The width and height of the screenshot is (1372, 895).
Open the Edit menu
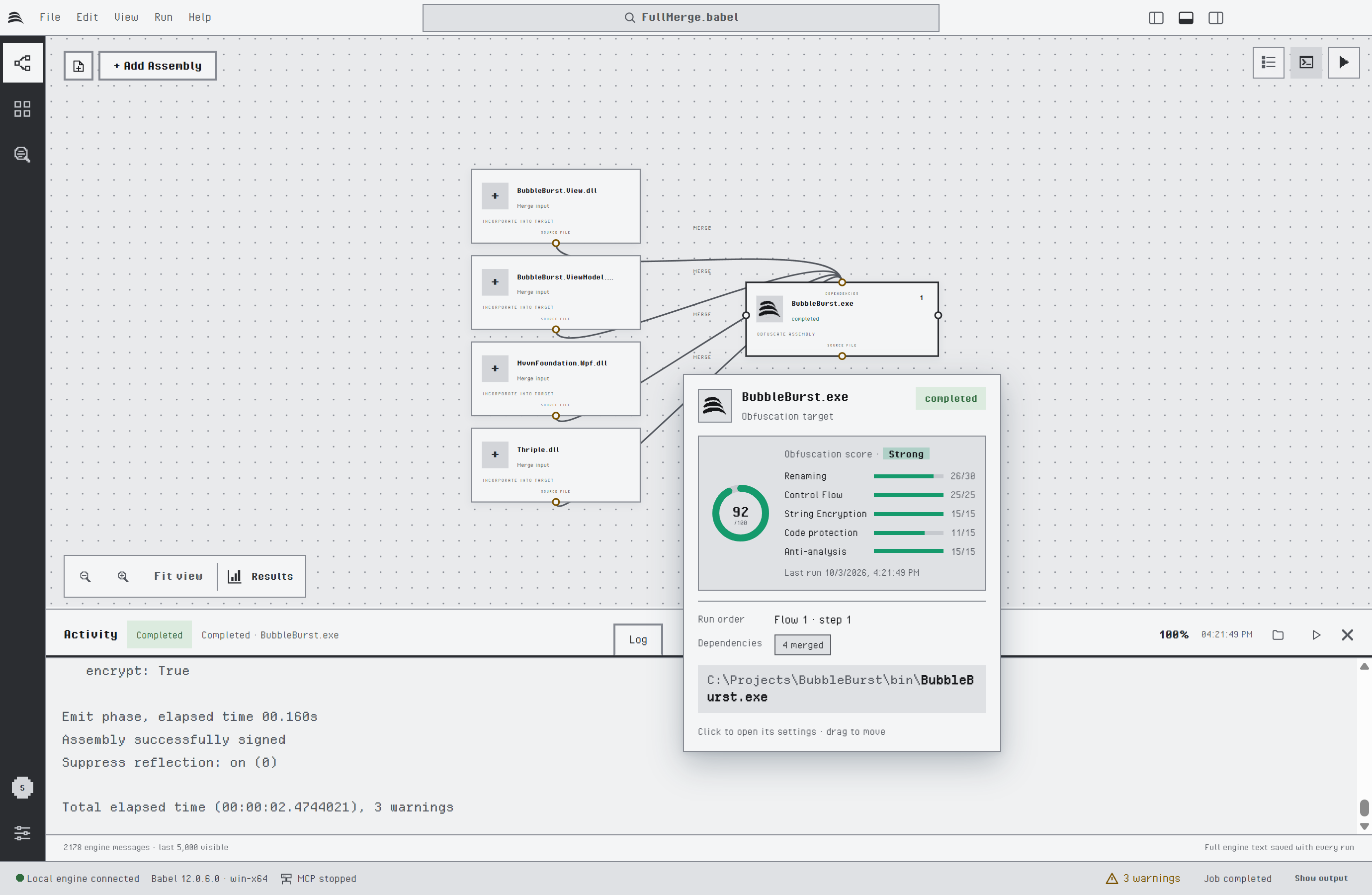point(87,17)
